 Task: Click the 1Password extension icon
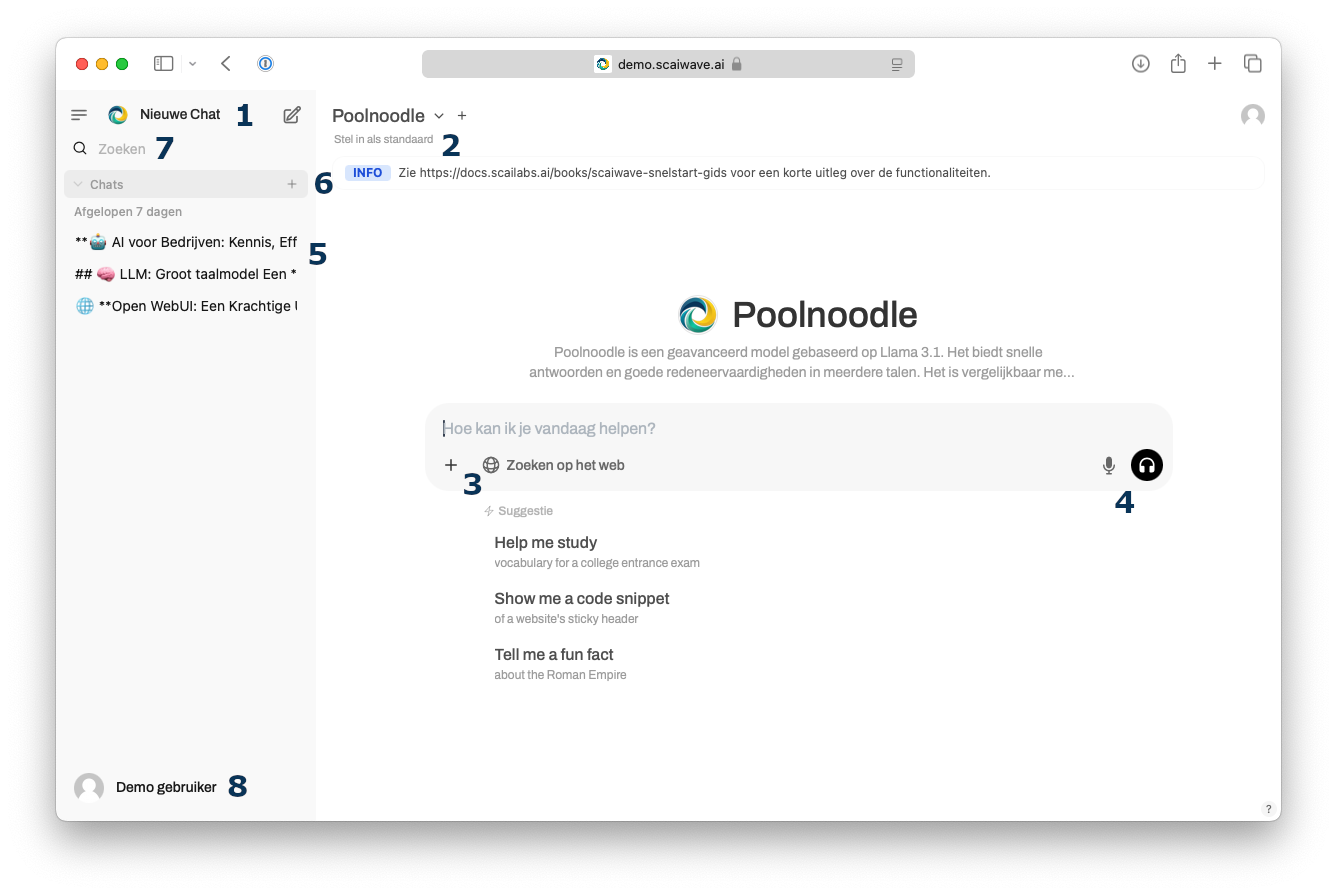click(265, 64)
